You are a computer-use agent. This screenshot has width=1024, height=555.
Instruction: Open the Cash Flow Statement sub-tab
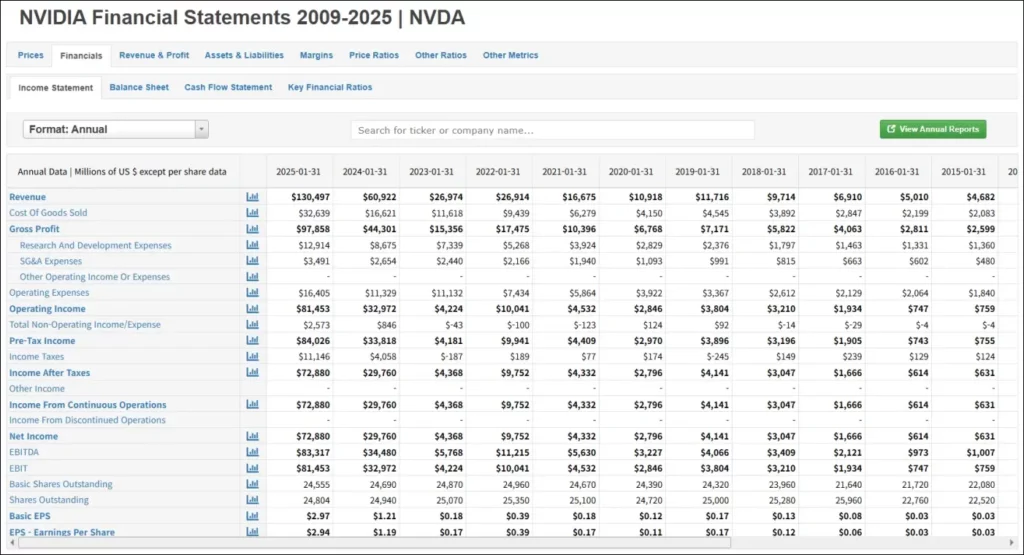(x=228, y=87)
